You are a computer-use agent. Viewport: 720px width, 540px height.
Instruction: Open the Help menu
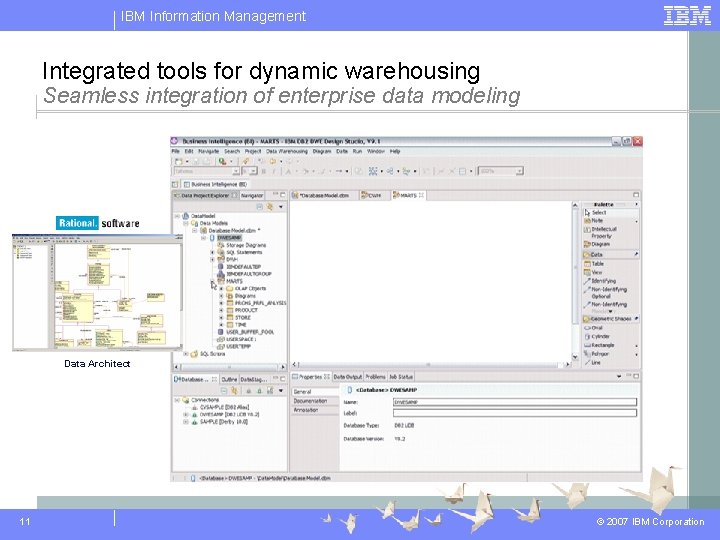394,151
